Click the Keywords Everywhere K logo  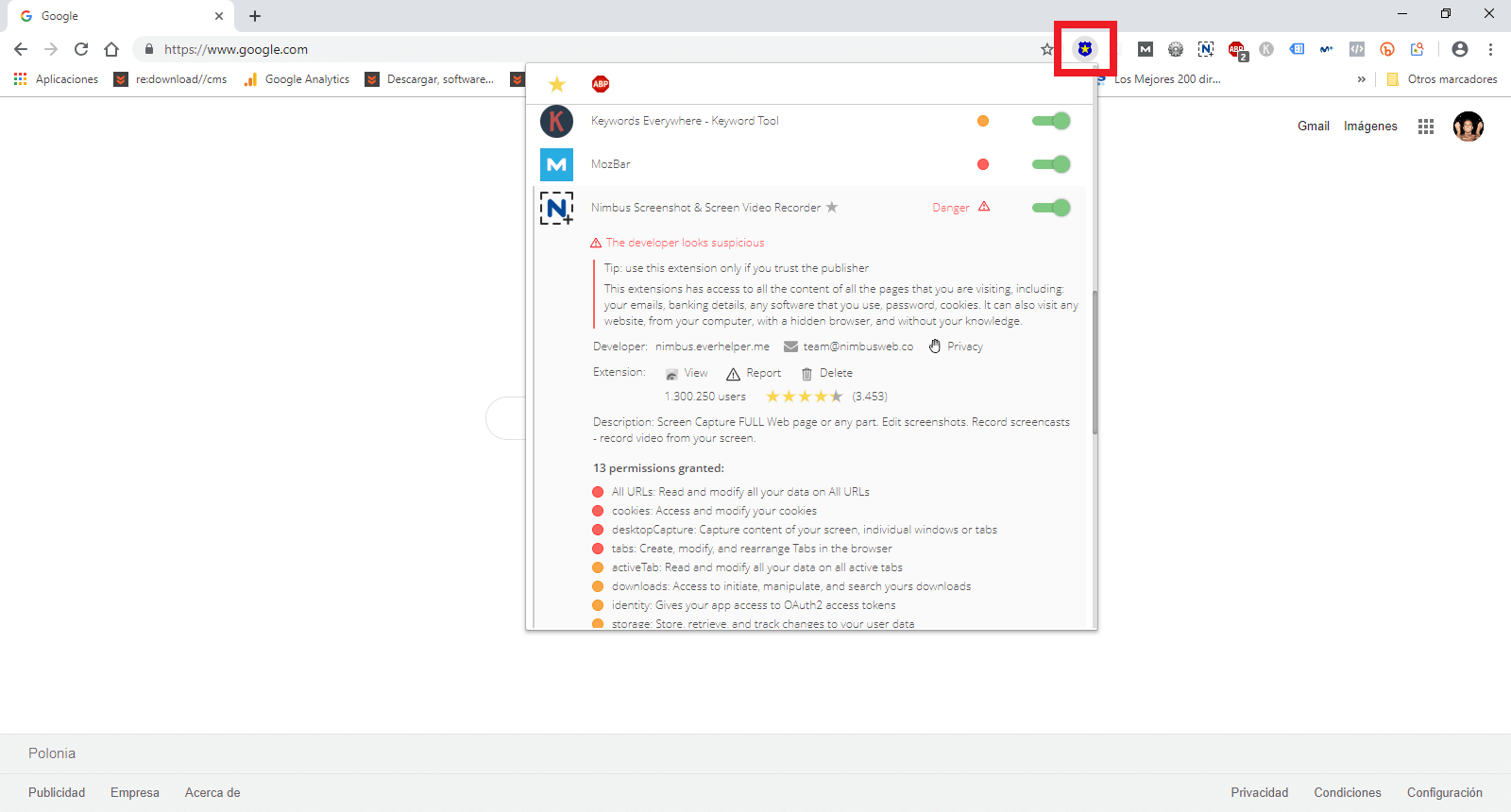[x=556, y=121]
